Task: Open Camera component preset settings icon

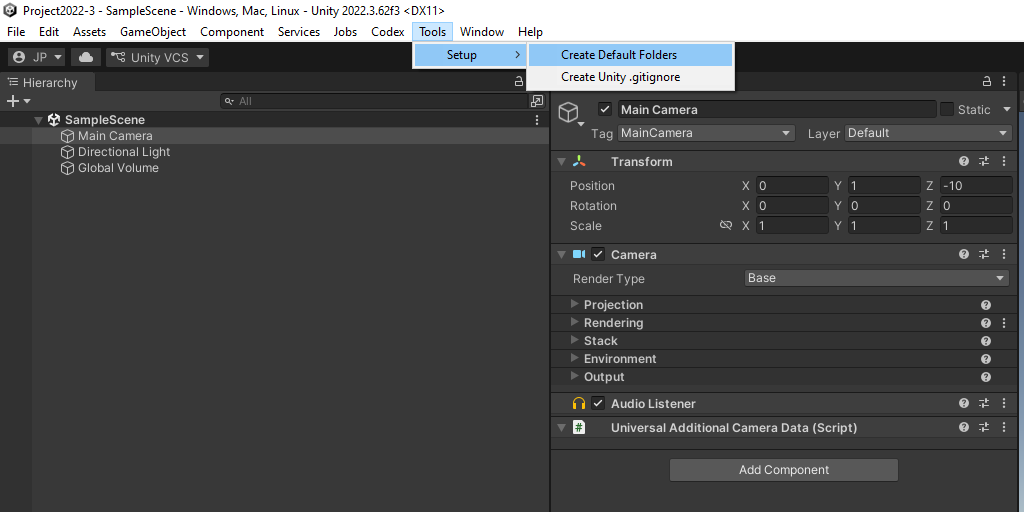Action: (x=984, y=255)
